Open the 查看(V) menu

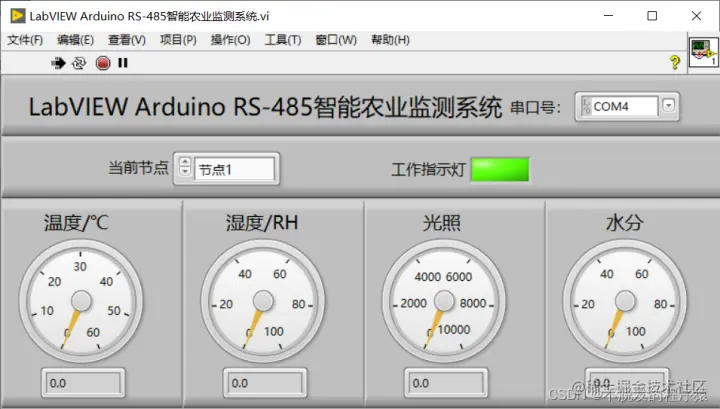(x=127, y=40)
